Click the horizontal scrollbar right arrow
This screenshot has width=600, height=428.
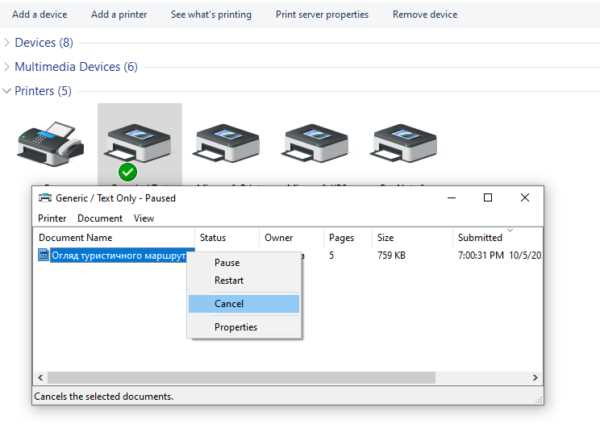[x=535, y=378]
